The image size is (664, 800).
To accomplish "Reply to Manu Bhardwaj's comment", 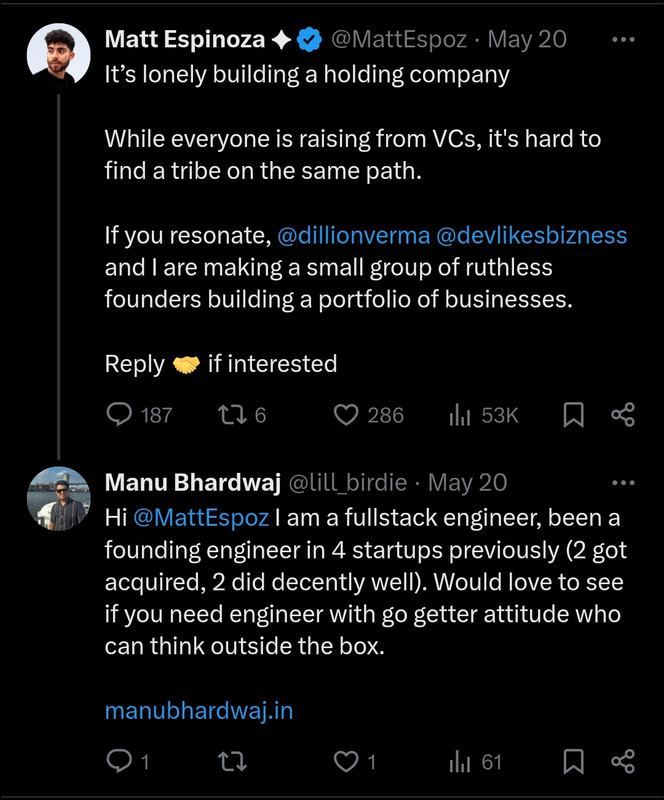I will point(120,762).
